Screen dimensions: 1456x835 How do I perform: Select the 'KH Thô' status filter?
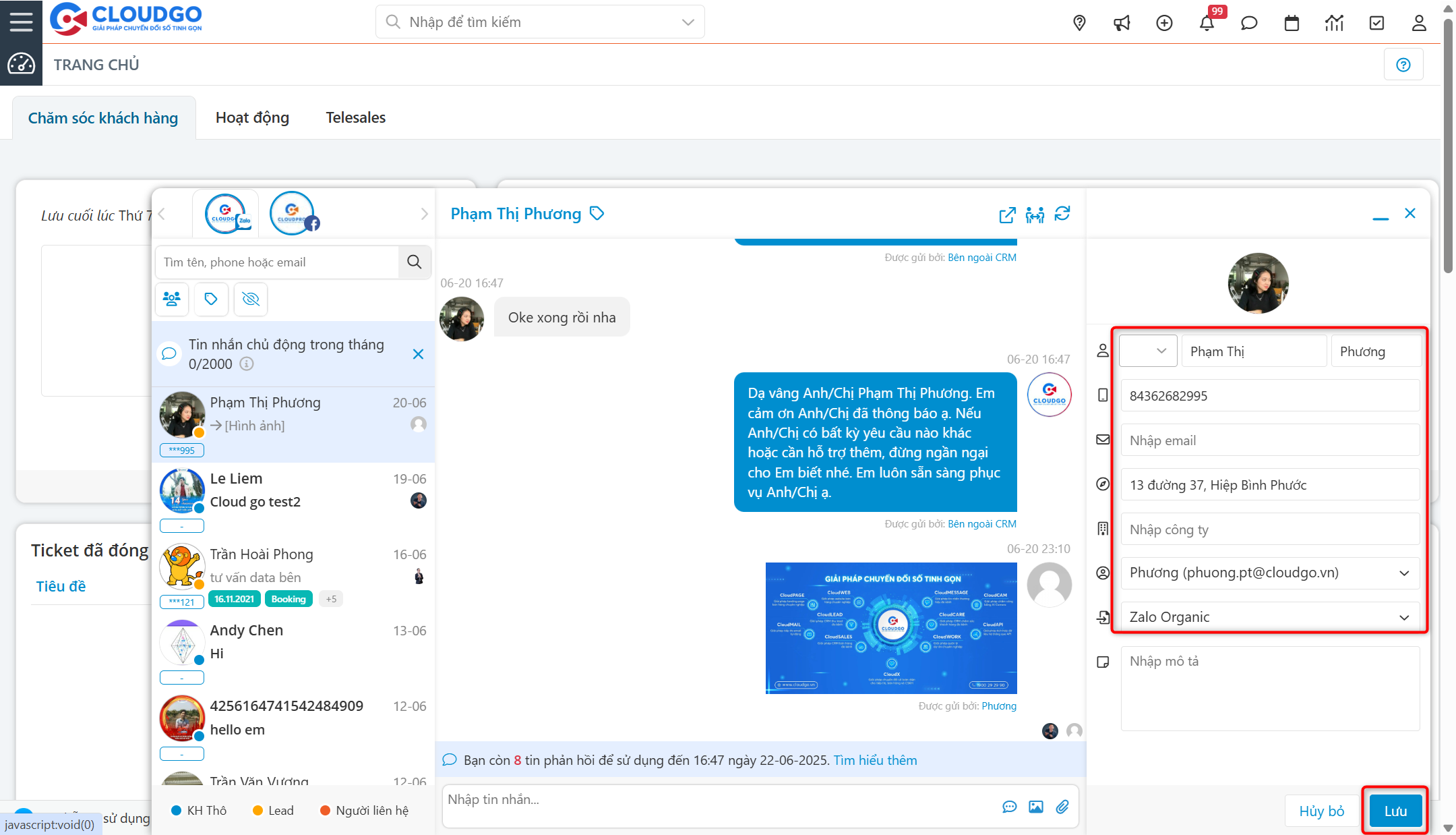pos(199,810)
